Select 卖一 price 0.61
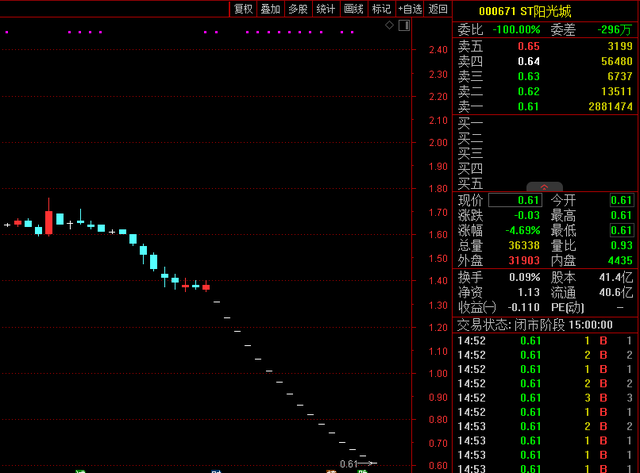The height and width of the screenshot is (473, 640). point(529,107)
